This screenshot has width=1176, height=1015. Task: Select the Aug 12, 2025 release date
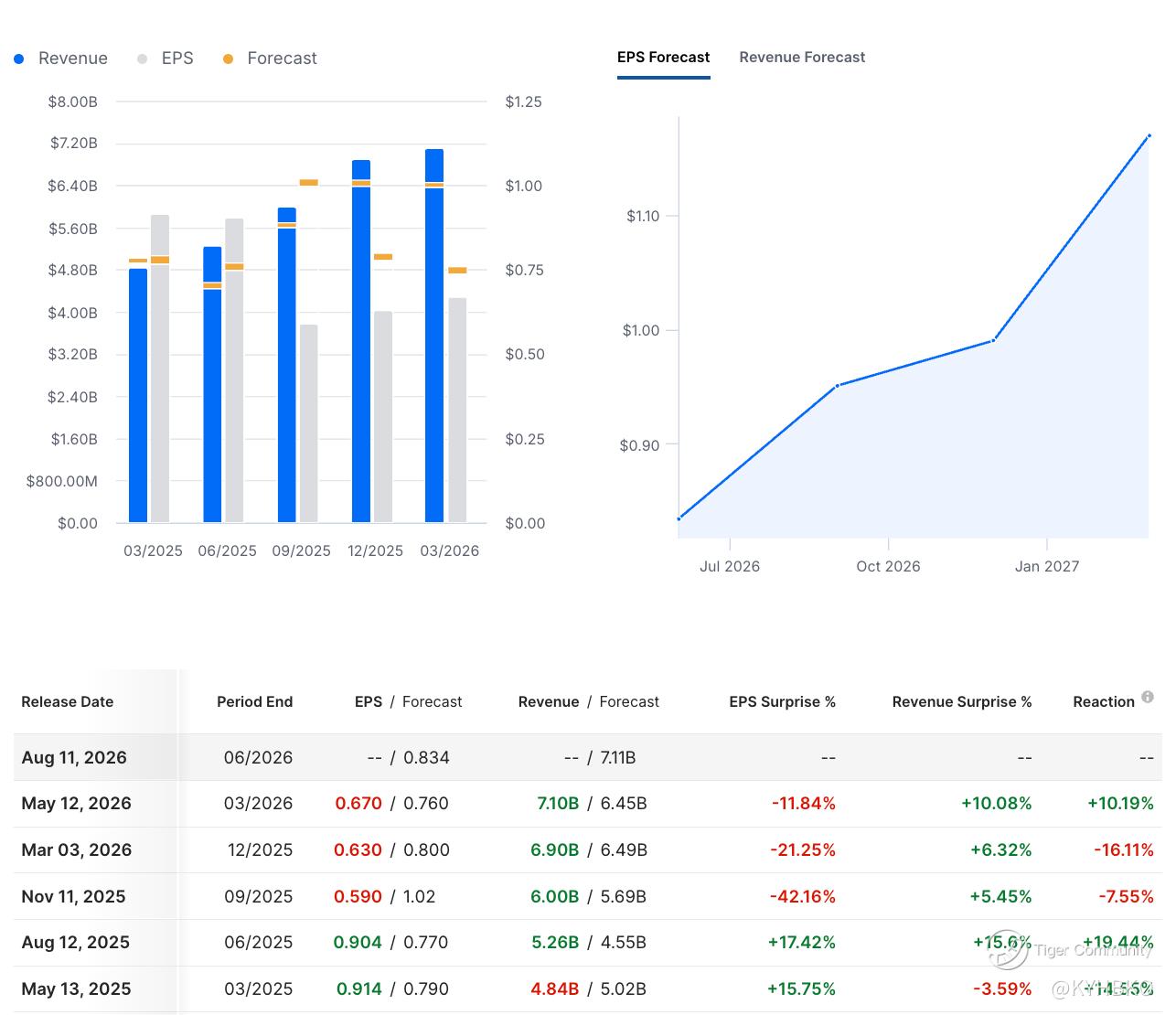tap(75, 942)
